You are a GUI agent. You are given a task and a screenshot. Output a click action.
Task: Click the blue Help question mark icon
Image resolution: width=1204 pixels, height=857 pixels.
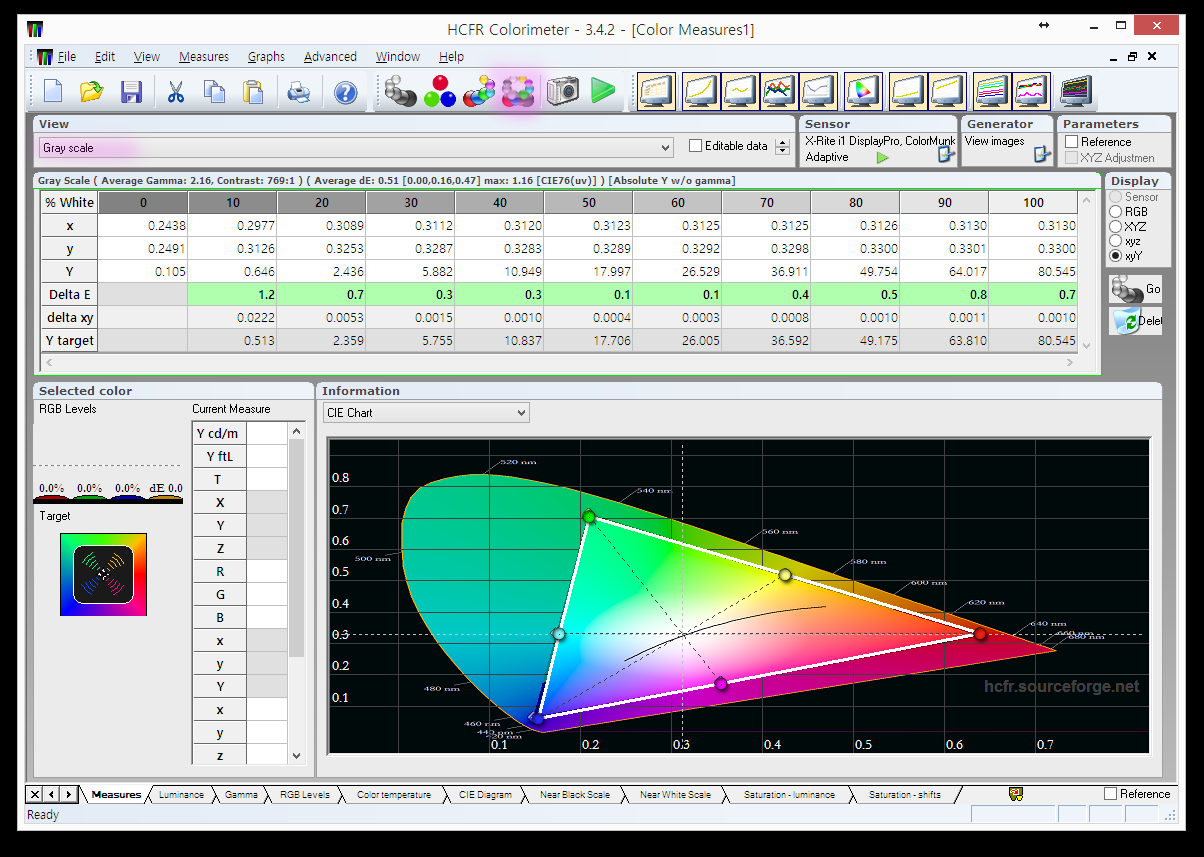click(346, 93)
